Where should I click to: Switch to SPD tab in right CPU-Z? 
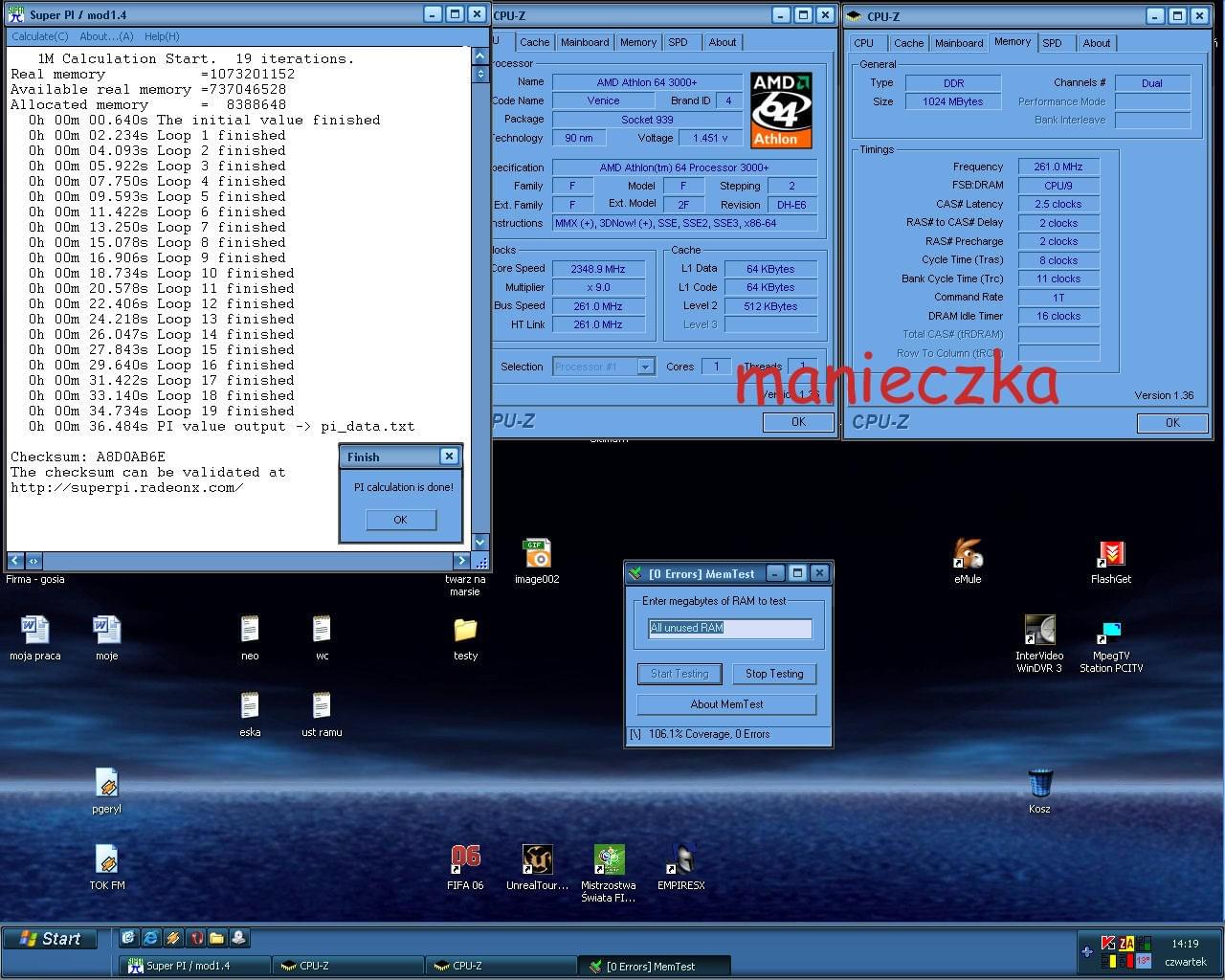pyautogui.click(x=1052, y=43)
